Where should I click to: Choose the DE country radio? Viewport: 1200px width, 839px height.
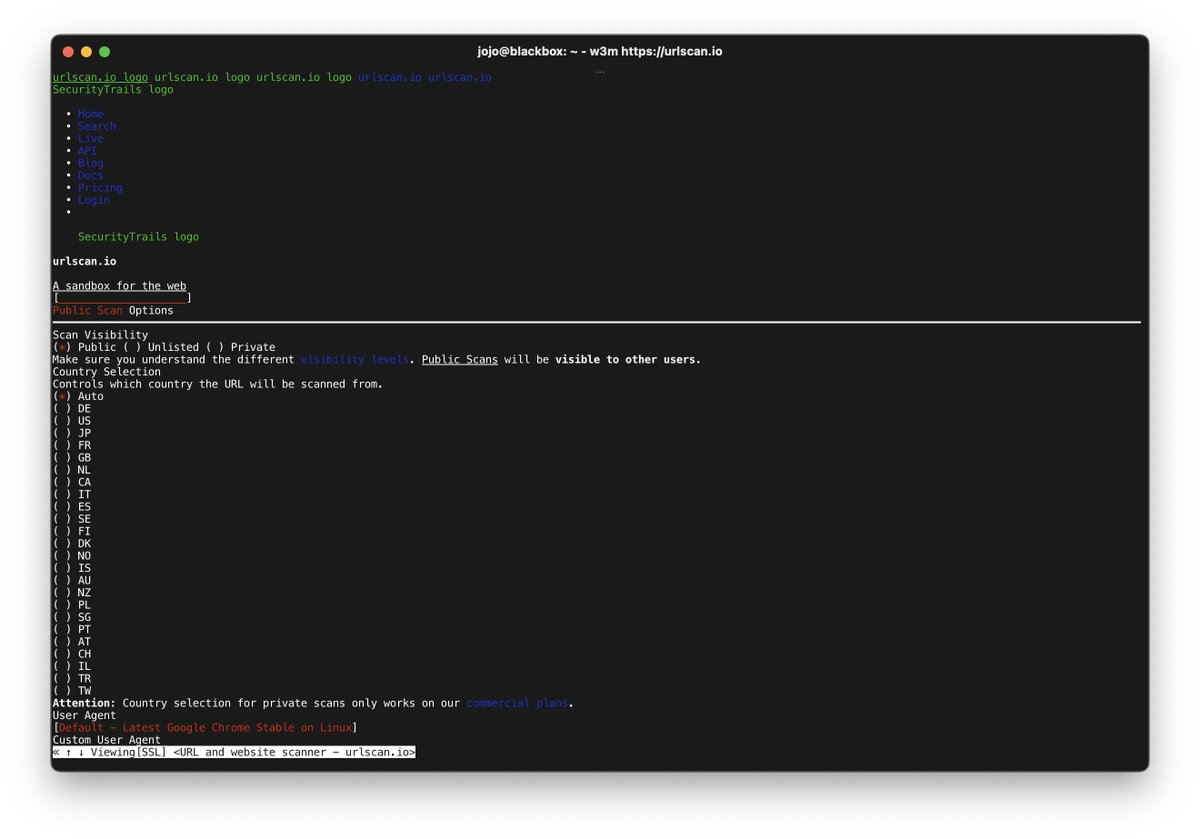62,408
